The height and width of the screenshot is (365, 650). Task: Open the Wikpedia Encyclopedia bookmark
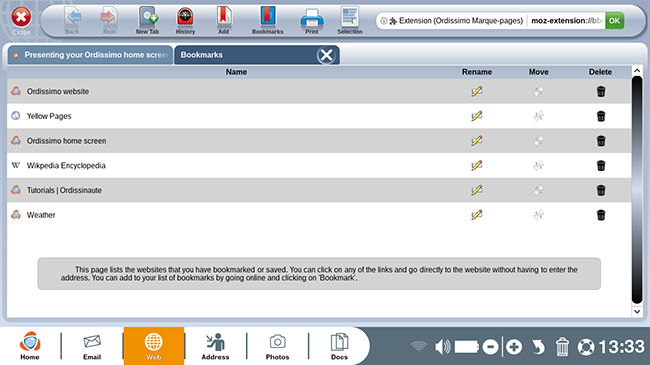click(66, 165)
